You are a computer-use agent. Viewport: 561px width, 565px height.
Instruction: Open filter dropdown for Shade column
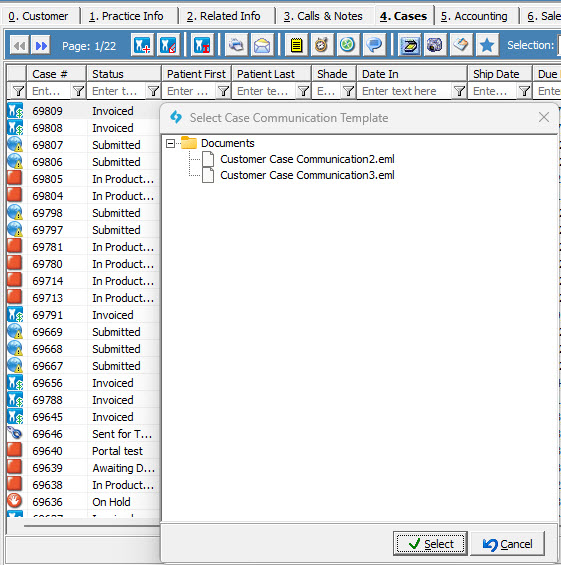pyautogui.click(x=348, y=91)
